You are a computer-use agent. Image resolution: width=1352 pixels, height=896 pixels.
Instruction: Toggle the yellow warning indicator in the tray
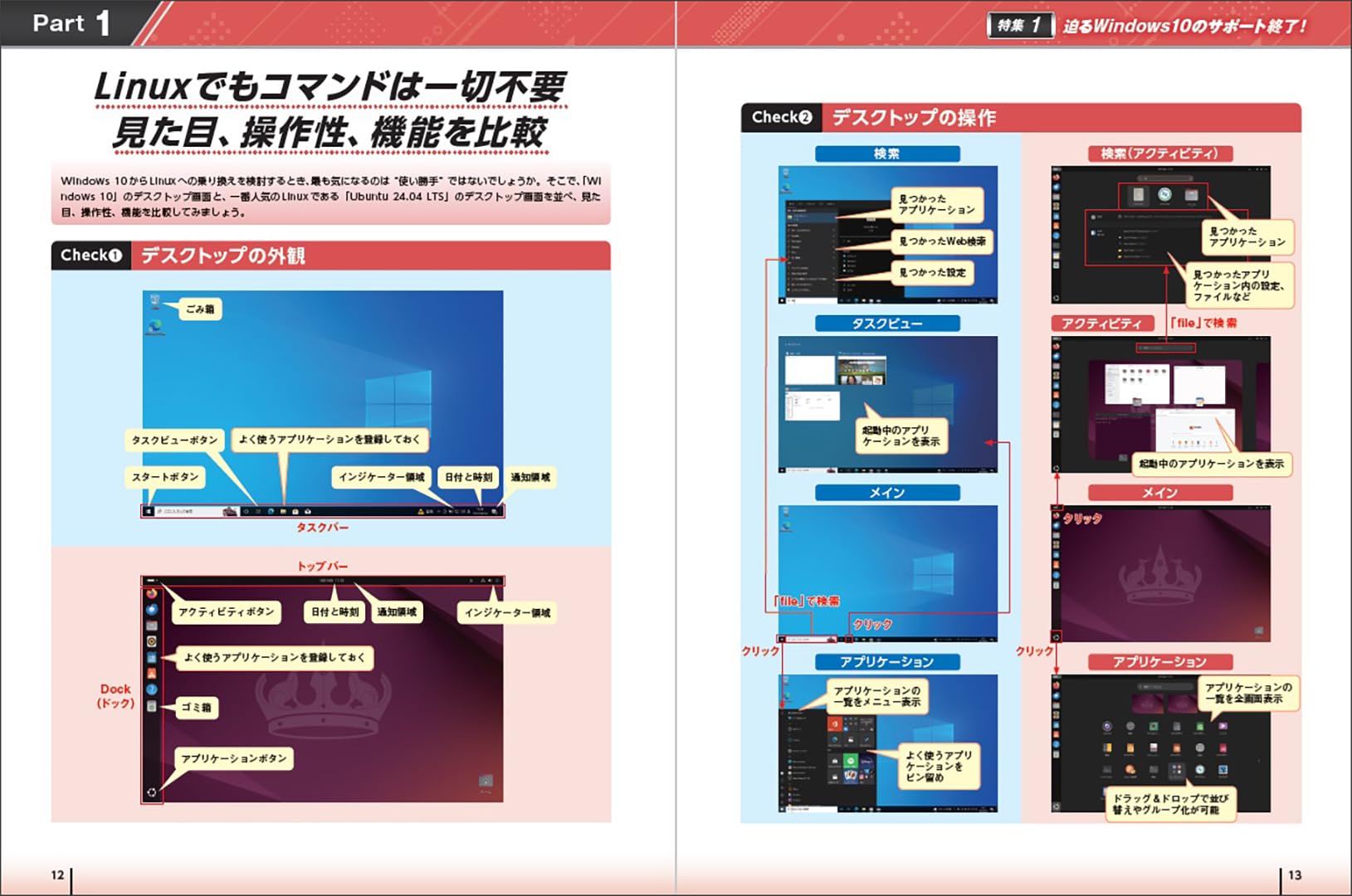pyautogui.click(x=421, y=511)
